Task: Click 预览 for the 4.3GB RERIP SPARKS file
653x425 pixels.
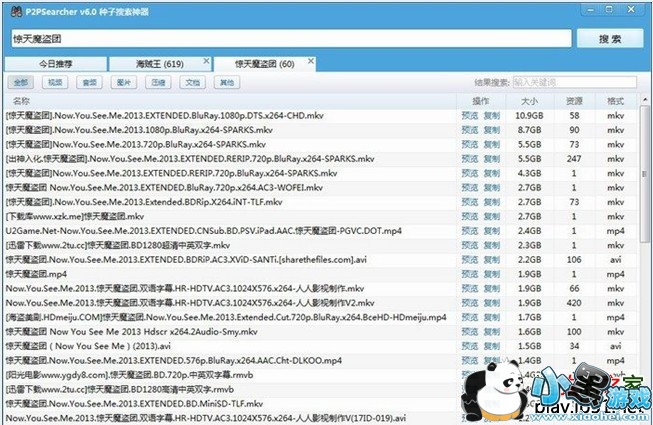Action: coord(470,174)
